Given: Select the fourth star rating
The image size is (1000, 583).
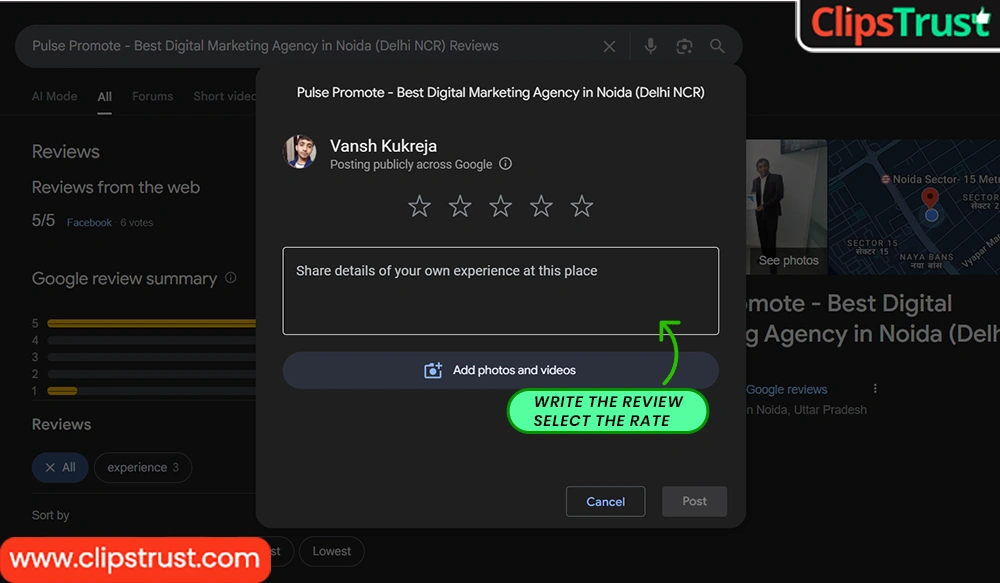Looking at the screenshot, I should pos(541,207).
